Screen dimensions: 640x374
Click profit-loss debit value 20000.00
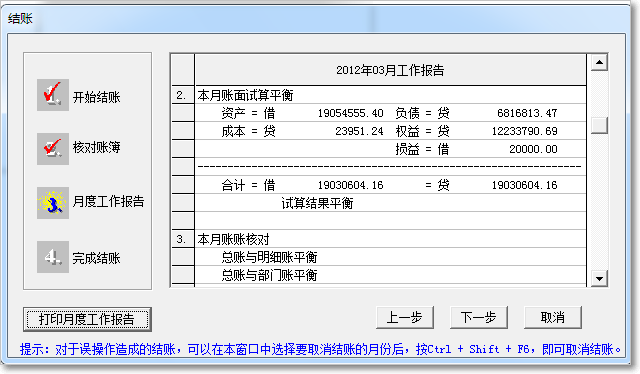(x=533, y=149)
